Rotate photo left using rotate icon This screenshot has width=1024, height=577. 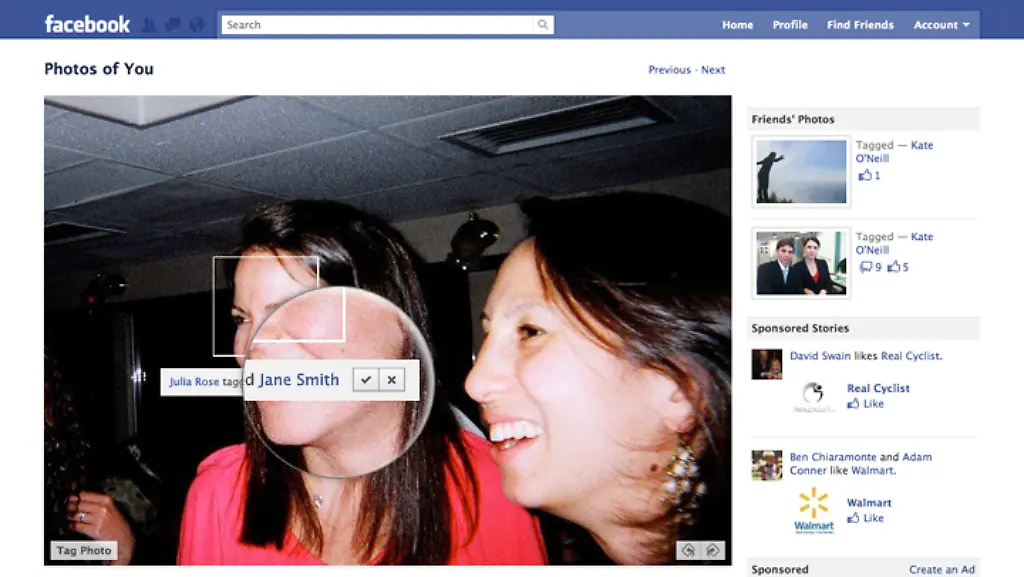point(687,550)
